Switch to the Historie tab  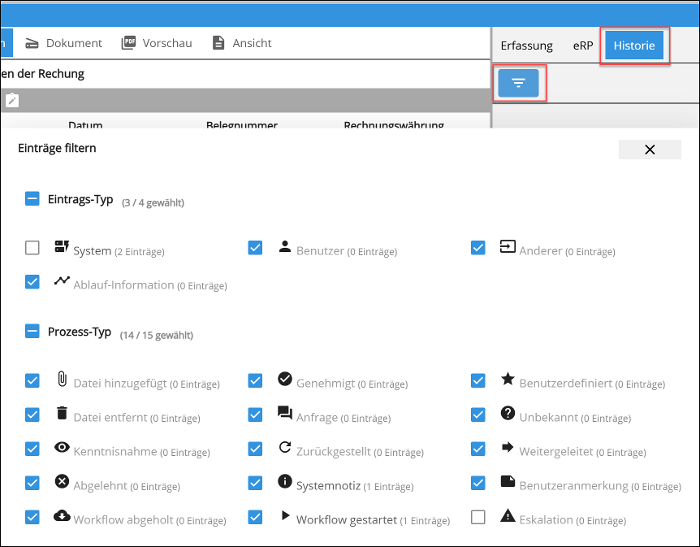tap(634, 46)
